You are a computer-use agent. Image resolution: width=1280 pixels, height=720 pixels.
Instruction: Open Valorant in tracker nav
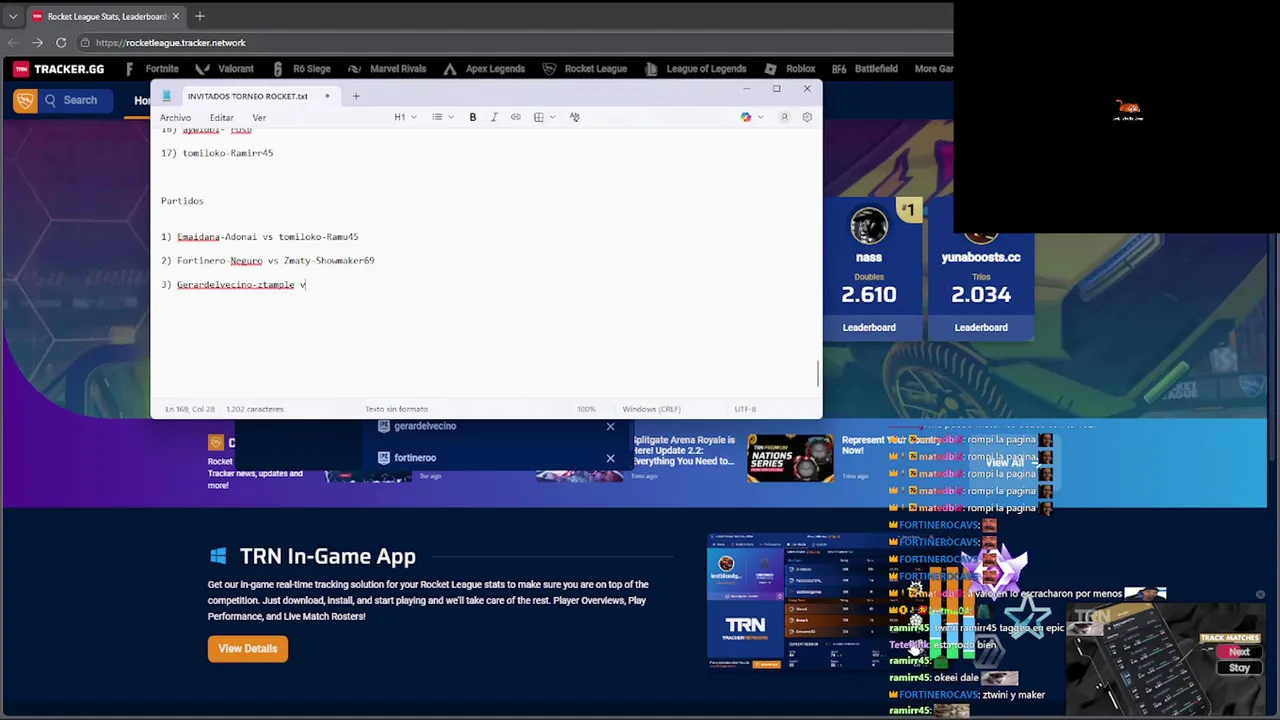[226, 69]
